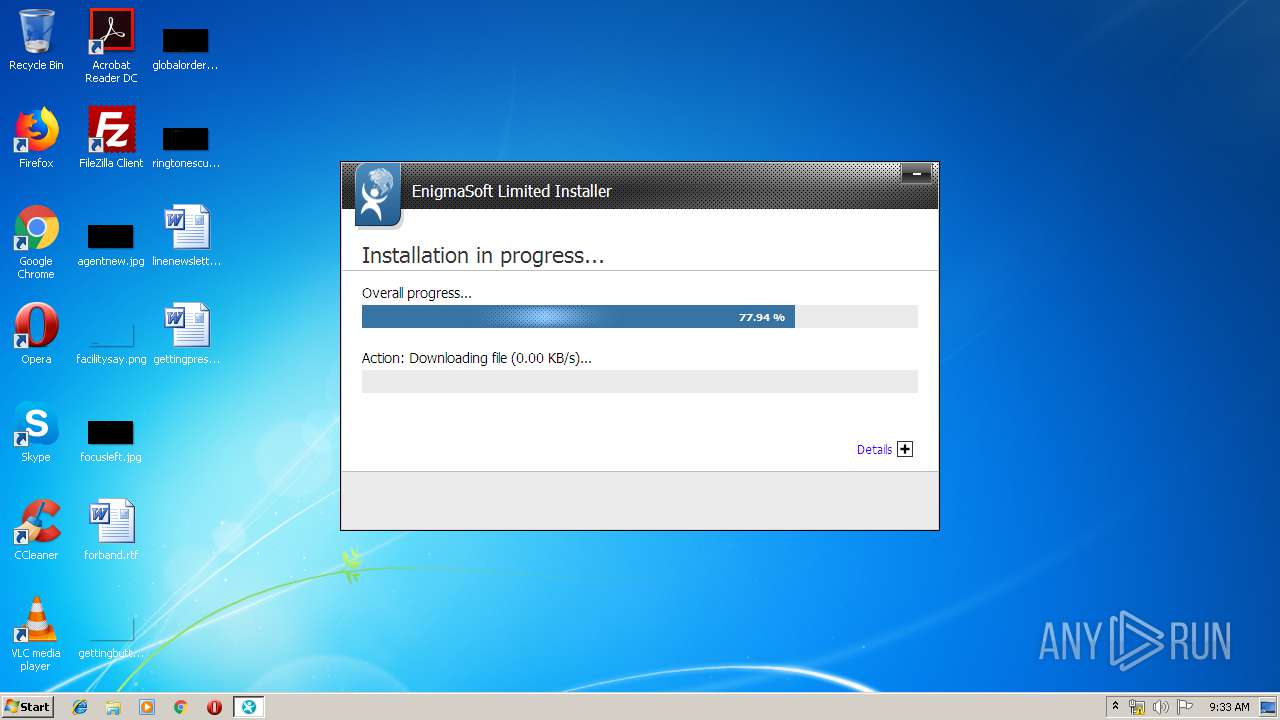The height and width of the screenshot is (720, 1280).
Task: Click Show desktop button at taskbar end
Action: (x=1270, y=707)
